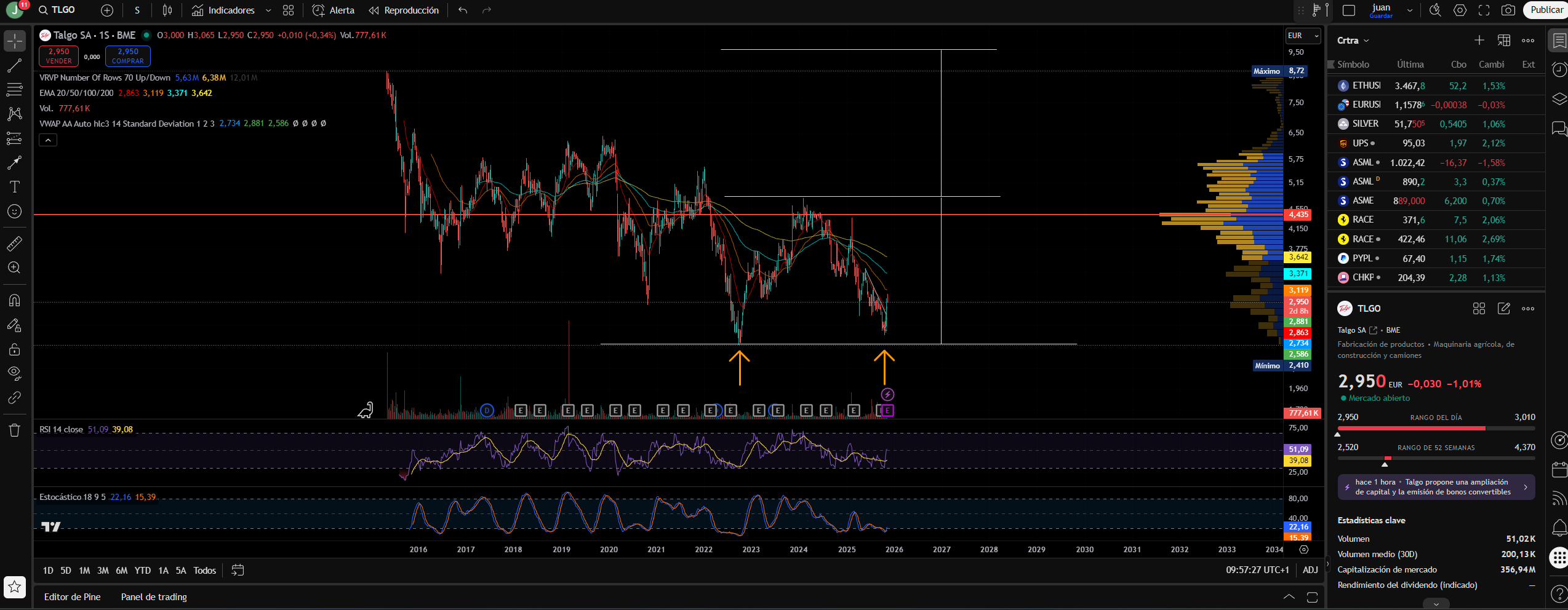The image size is (1568, 610).
Task: Open the layout templates grid icon
Action: (288, 10)
